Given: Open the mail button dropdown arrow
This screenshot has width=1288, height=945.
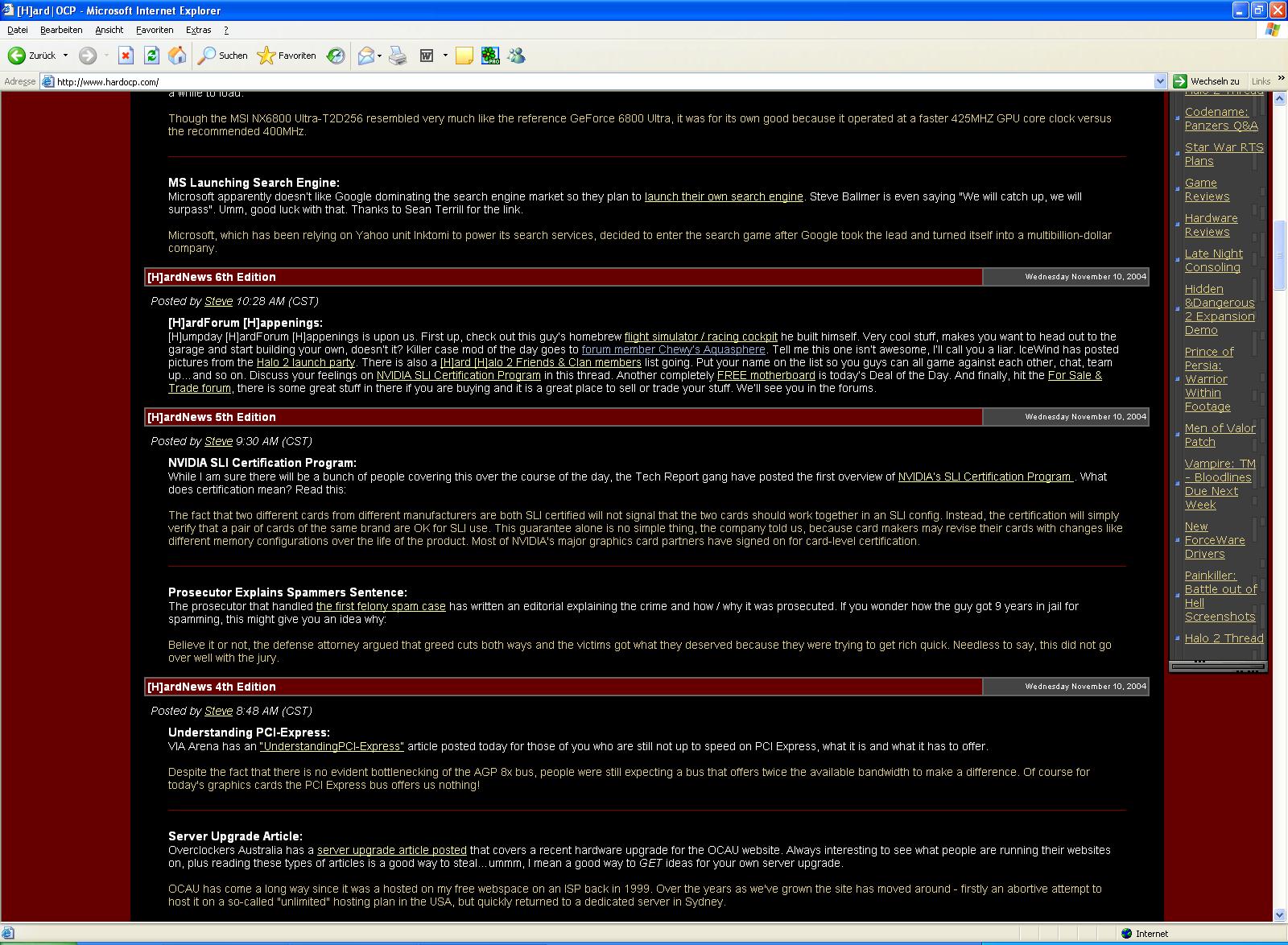Looking at the screenshot, I should (x=380, y=56).
